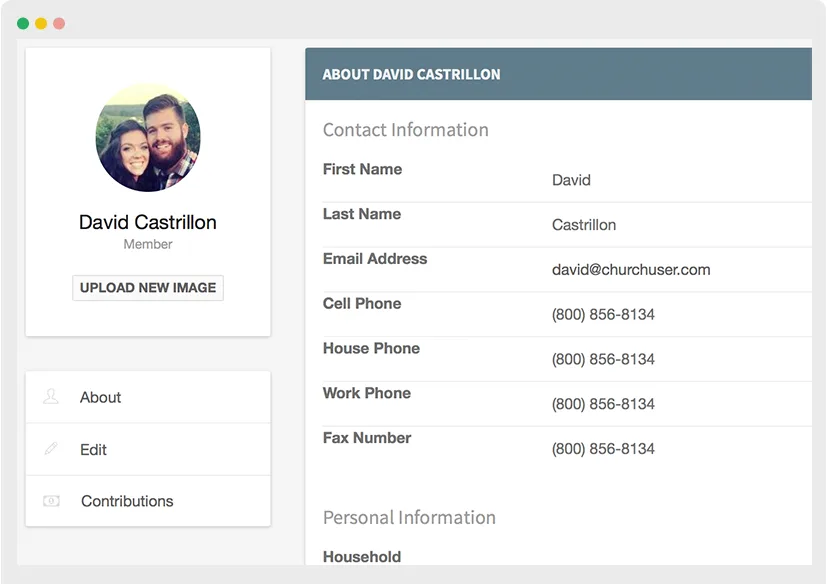Open the Edit menu item

point(148,449)
